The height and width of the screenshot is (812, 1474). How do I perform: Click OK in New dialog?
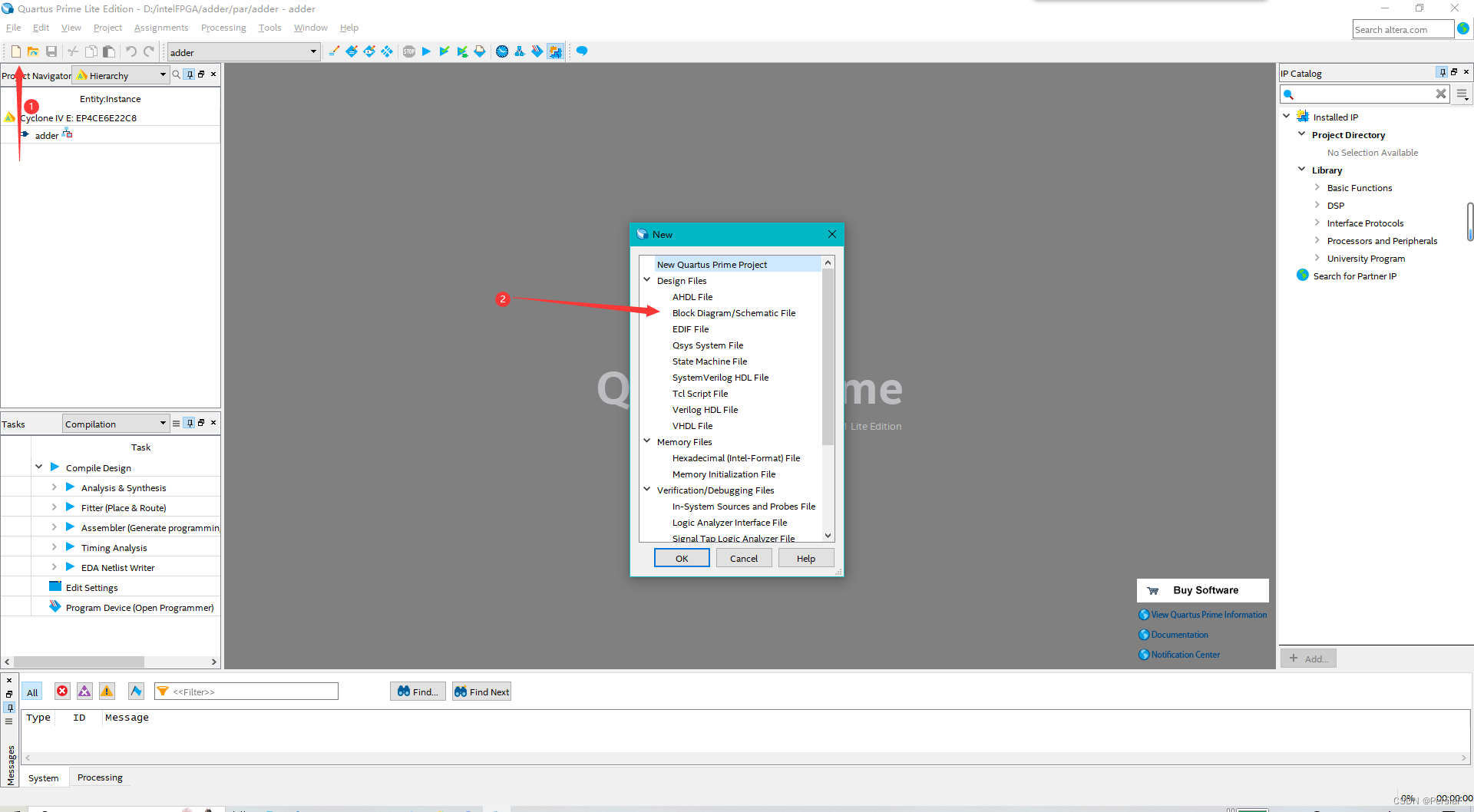(682, 558)
